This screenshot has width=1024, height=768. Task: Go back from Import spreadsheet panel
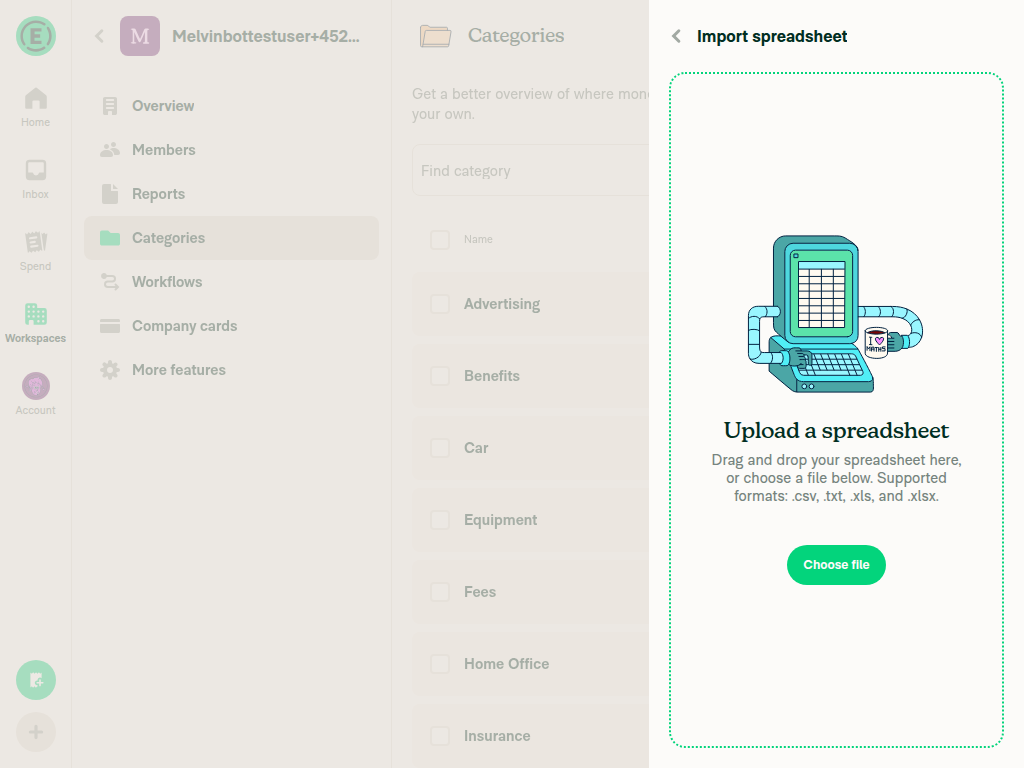click(677, 37)
